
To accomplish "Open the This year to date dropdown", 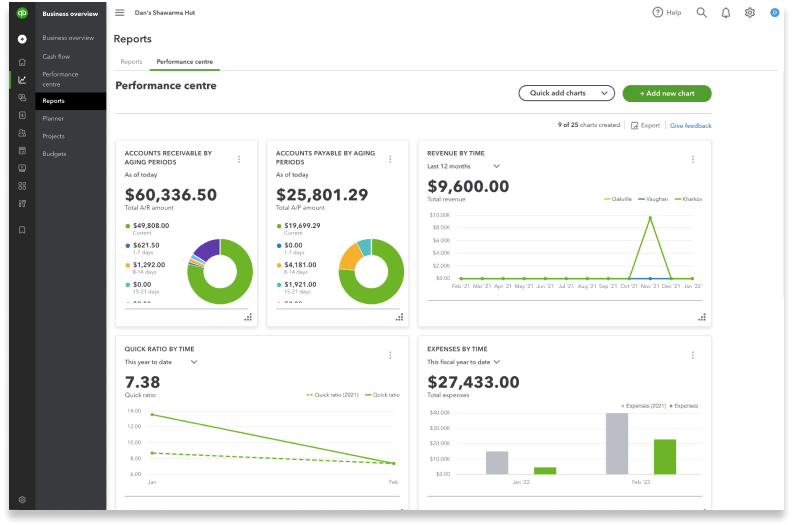I will point(161,362).
